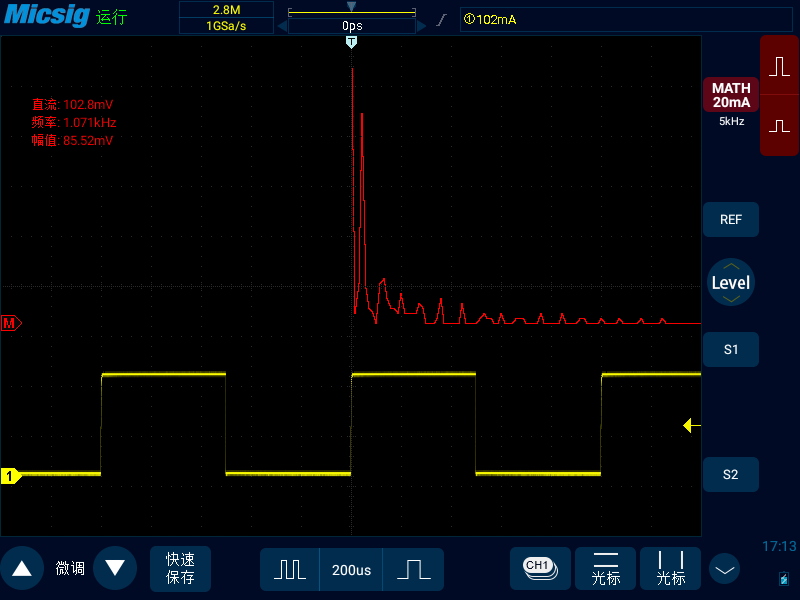Select the 幅值 85.52mV measurement
The image size is (800, 600).
pos(72,140)
